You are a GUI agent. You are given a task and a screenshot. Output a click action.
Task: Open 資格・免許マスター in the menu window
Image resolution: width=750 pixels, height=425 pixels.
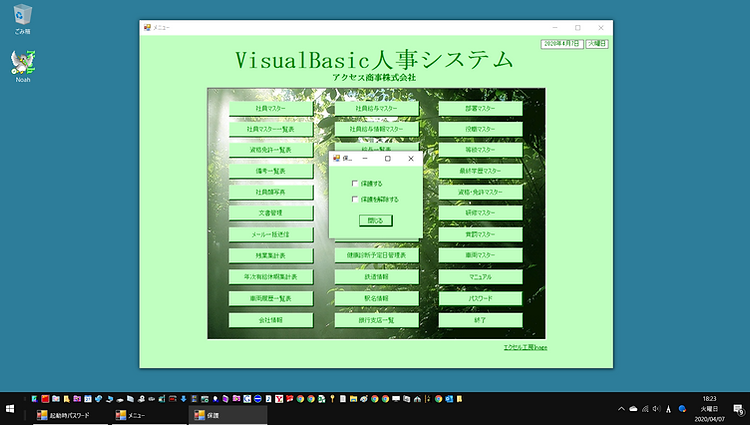click(x=480, y=192)
